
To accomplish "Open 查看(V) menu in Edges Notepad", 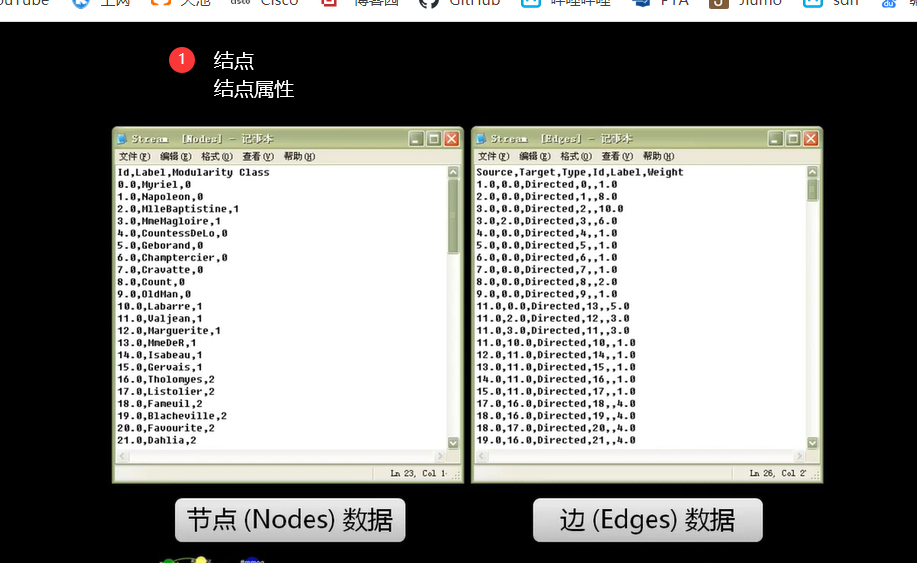I will [617, 157].
